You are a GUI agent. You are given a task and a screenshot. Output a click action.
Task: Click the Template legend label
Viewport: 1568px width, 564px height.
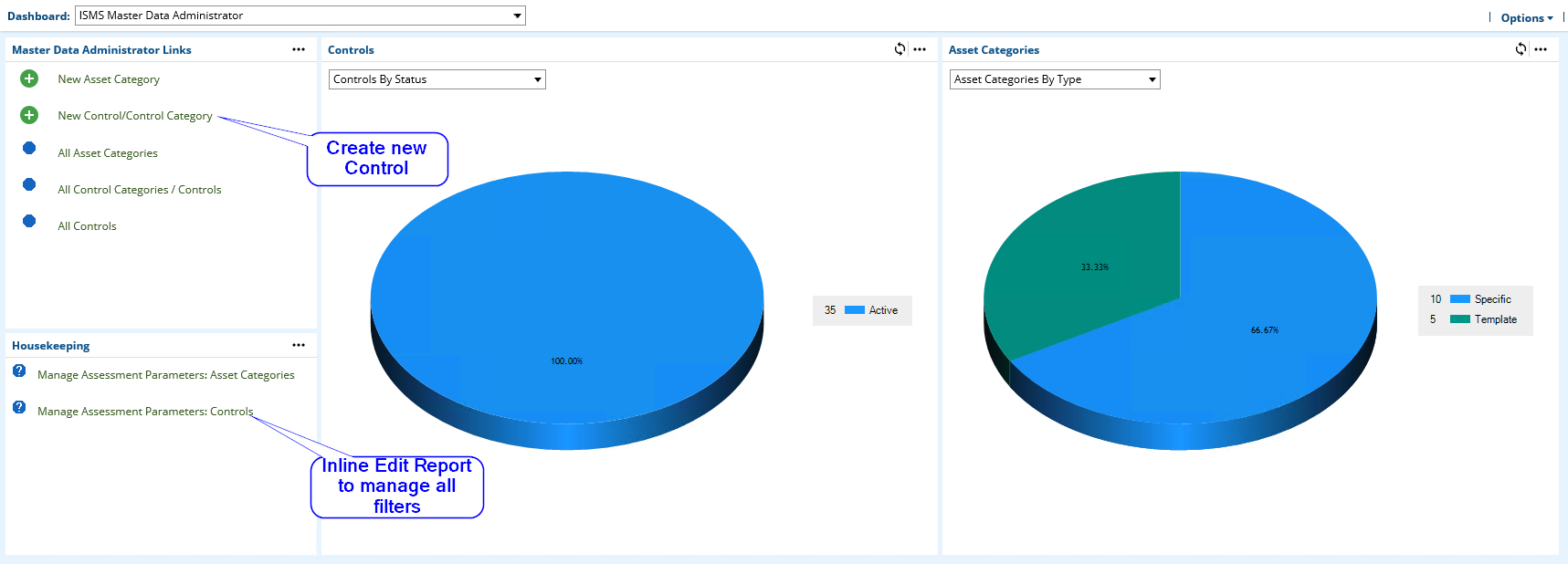point(1496,319)
